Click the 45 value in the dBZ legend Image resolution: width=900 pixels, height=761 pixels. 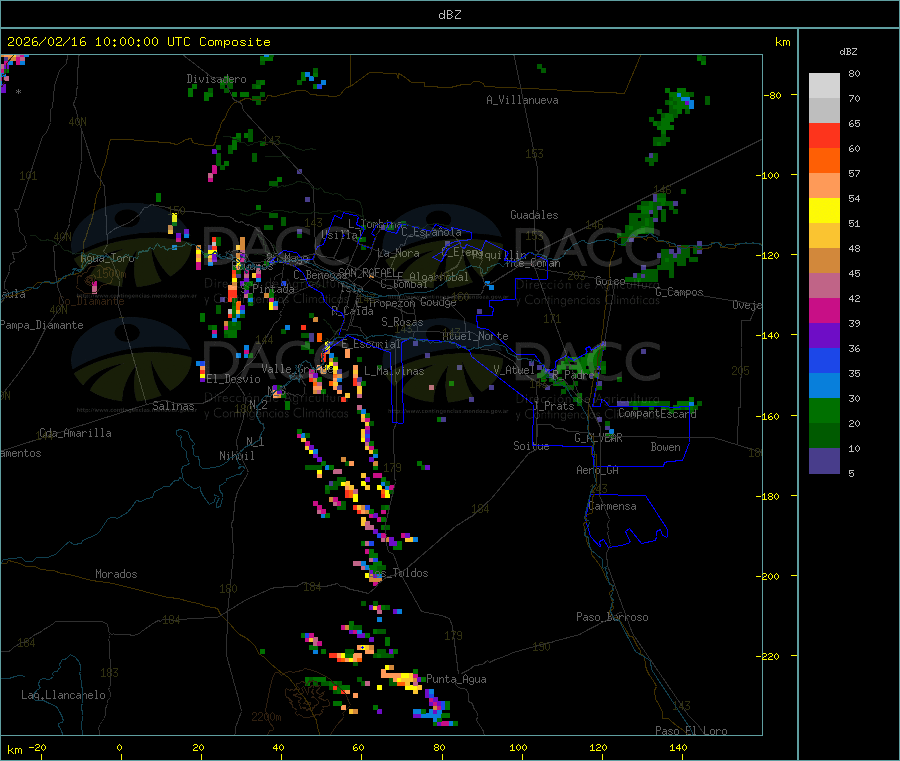(x=854, y=273)
